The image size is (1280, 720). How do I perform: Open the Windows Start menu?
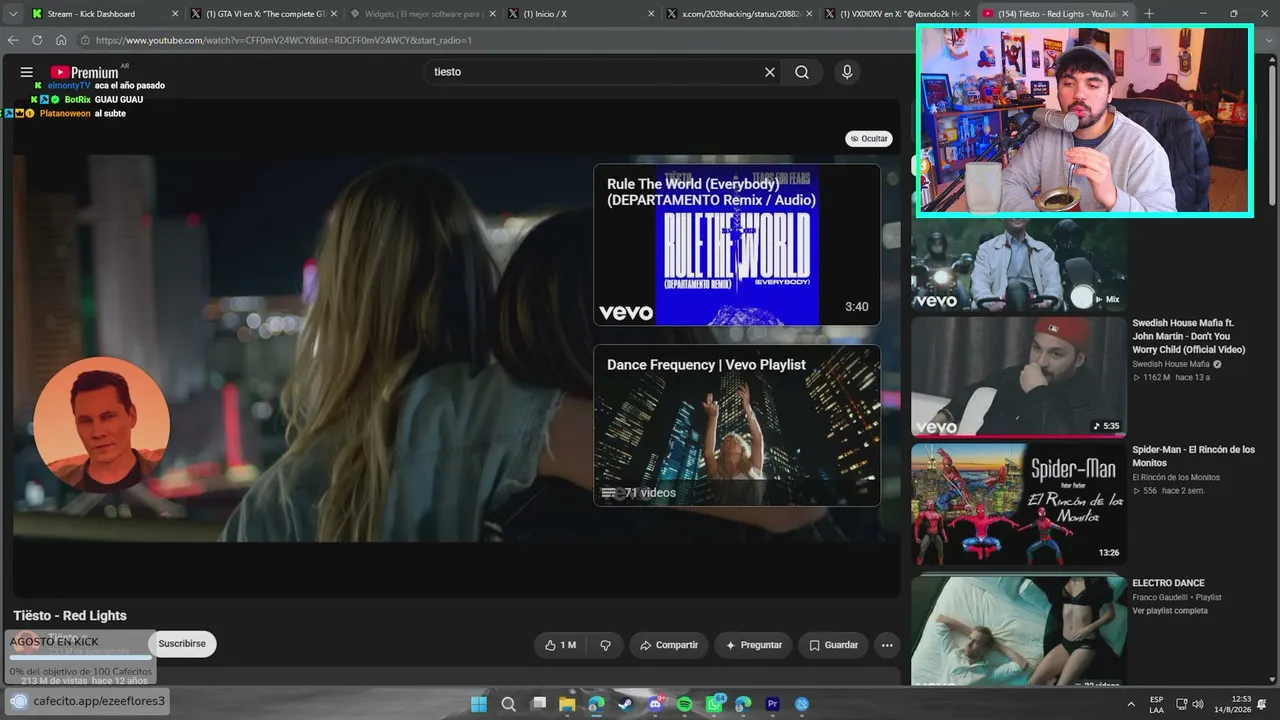tap(479, 704)
